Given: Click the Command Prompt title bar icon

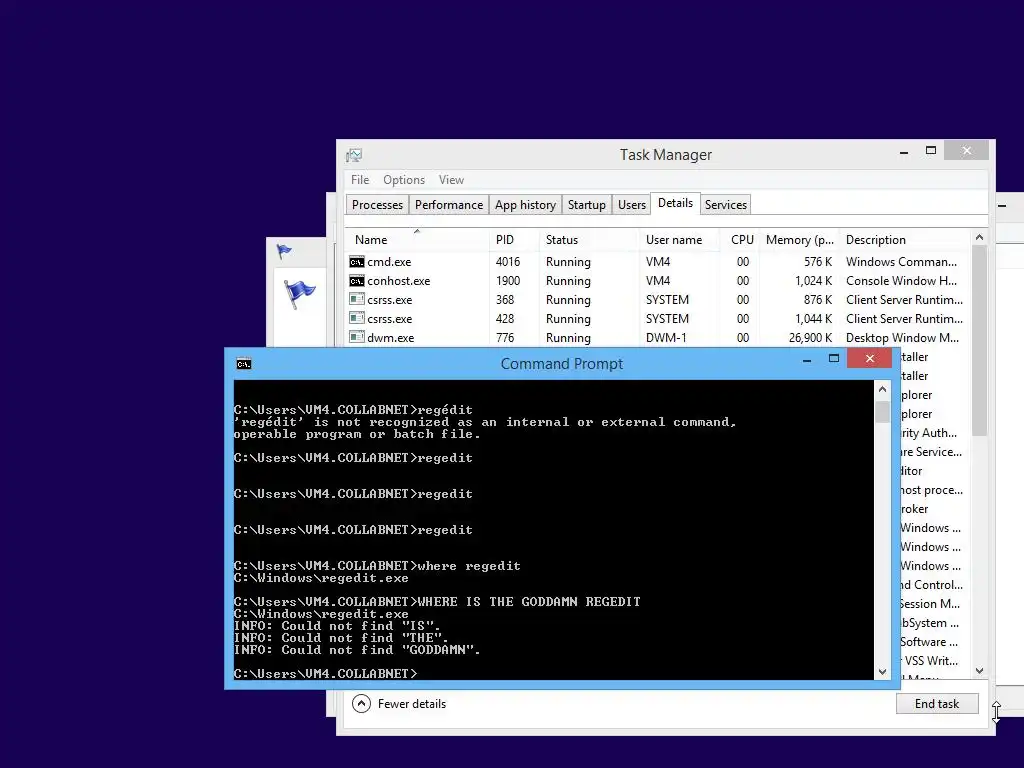Looking at the screenshot, I should (x=244, y=364).
